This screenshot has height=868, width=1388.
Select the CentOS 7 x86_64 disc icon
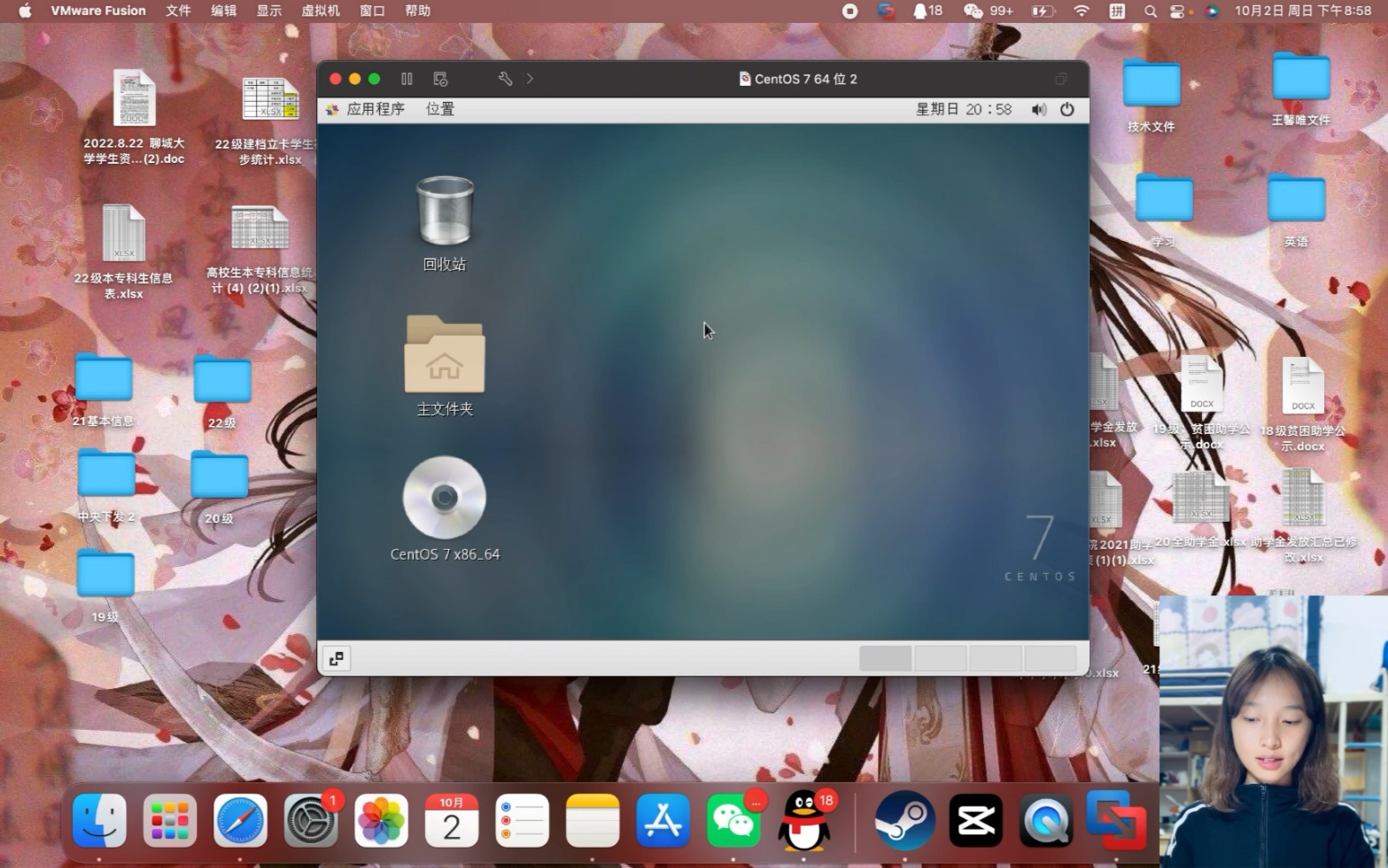point(445,508)
